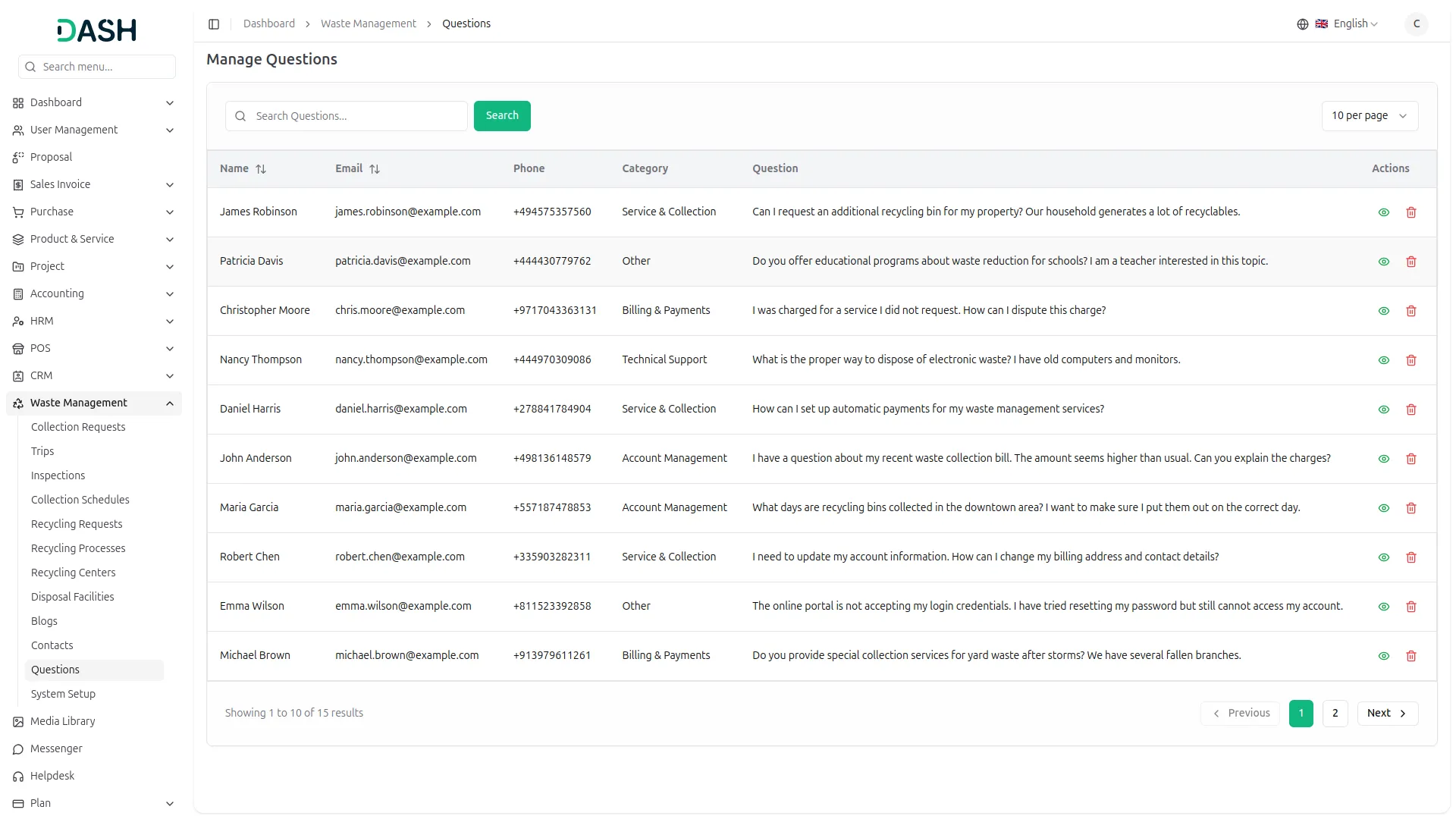Click the Search Questions input field
1456x819 pixels.
[356, 116]
